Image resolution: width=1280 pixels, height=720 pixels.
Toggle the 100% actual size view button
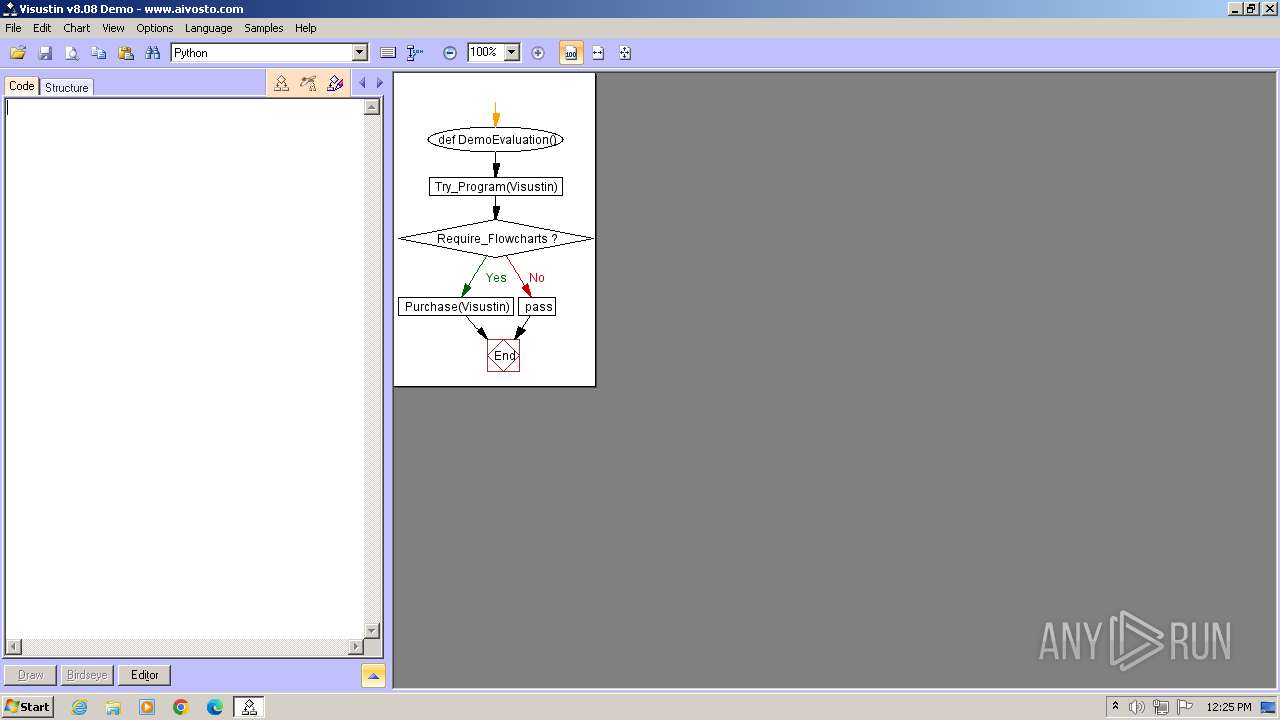pos(571,53)
